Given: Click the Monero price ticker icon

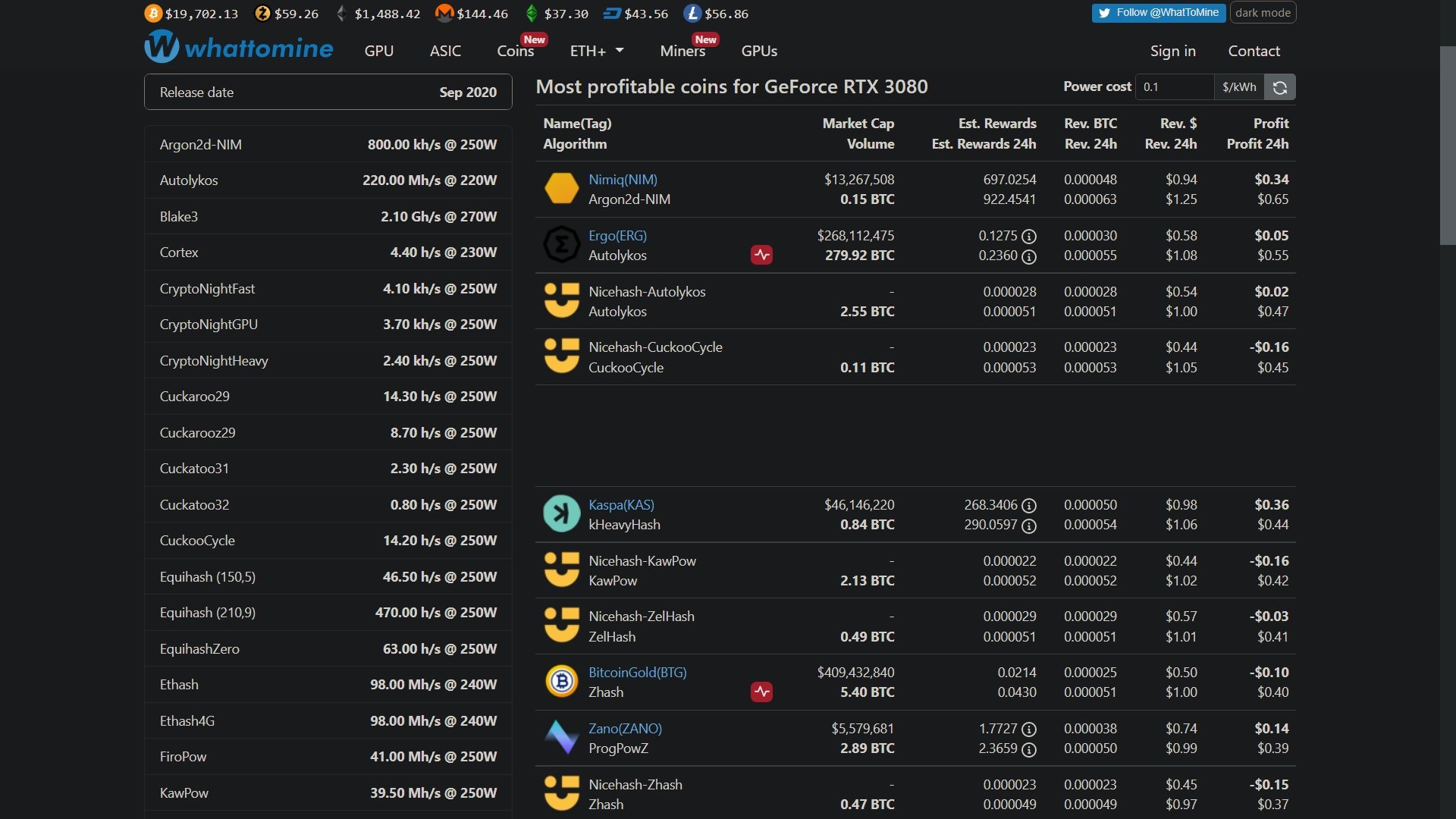Looking at the screenshot, I should (x=444, y=14).
